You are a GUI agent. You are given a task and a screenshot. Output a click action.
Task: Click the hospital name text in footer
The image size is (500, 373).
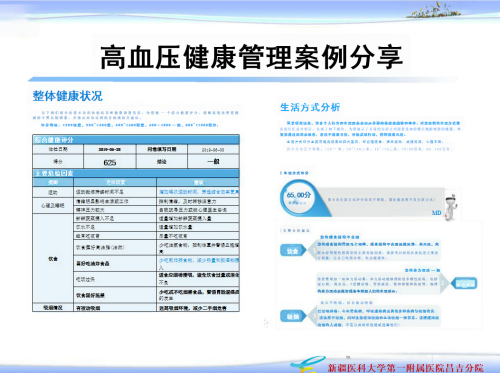pyautogui.click(x=405, y=368)
